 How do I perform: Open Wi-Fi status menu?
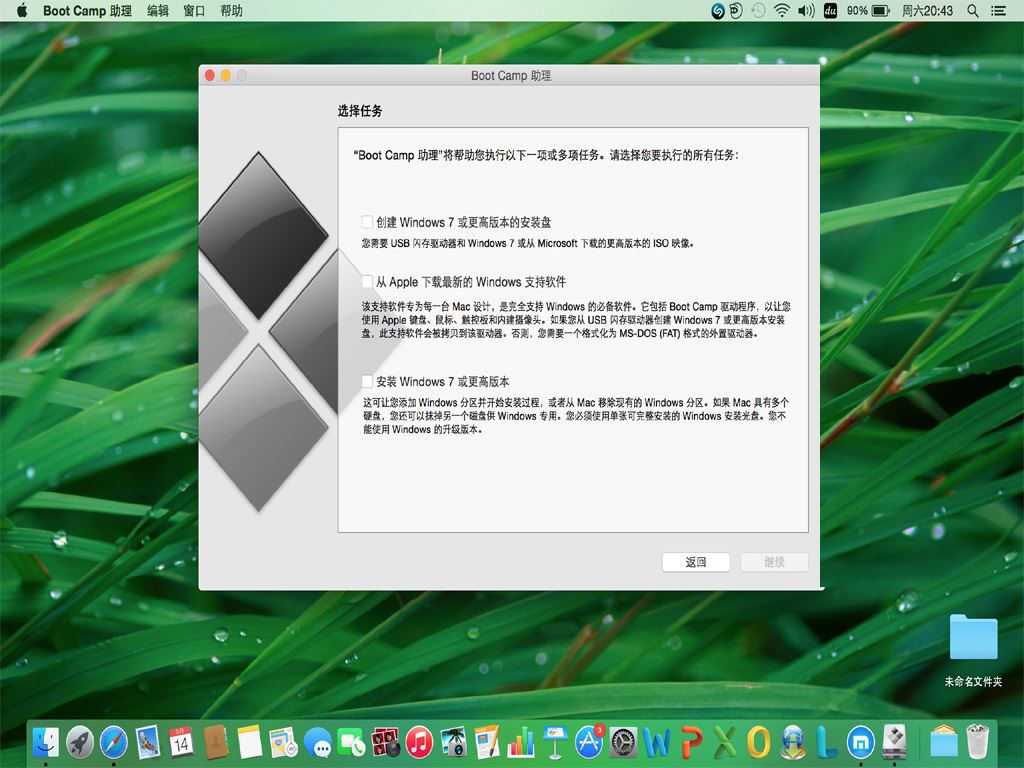click(781, 10)
